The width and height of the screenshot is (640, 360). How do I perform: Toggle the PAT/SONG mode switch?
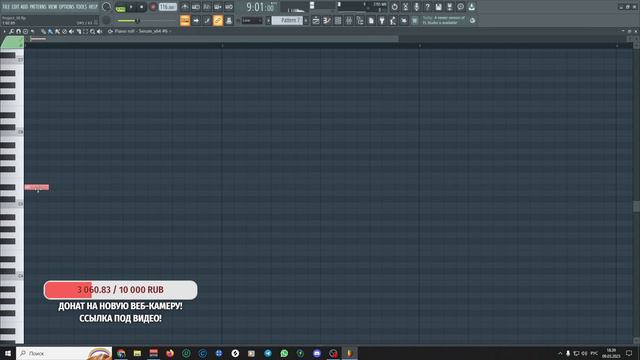coord(121,8)
